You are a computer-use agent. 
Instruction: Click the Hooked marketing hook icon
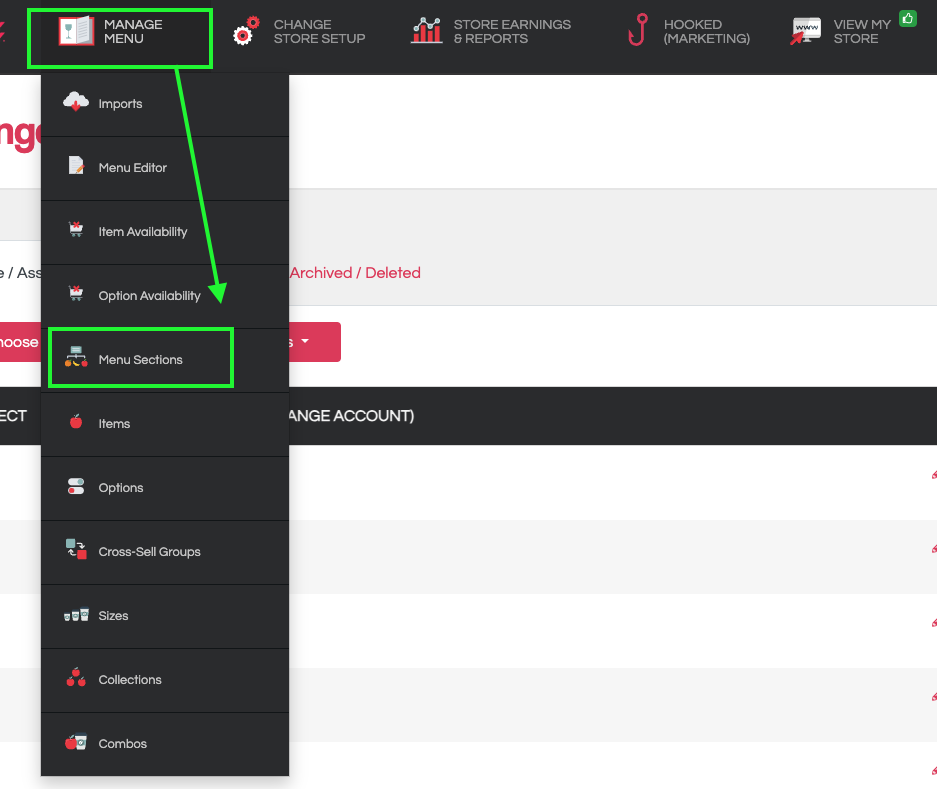tap(638, 30)
